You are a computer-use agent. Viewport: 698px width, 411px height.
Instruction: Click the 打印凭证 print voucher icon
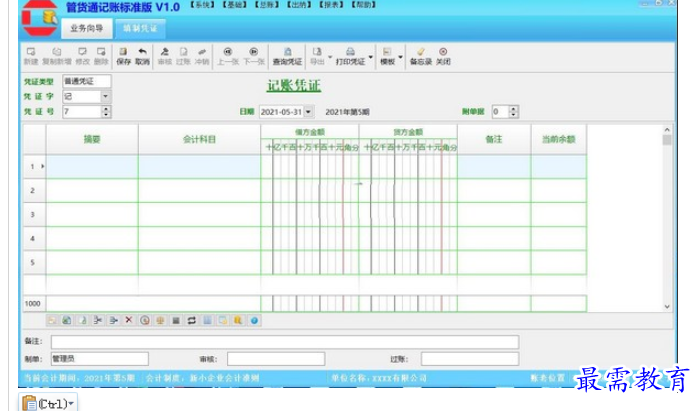[350, 54]
